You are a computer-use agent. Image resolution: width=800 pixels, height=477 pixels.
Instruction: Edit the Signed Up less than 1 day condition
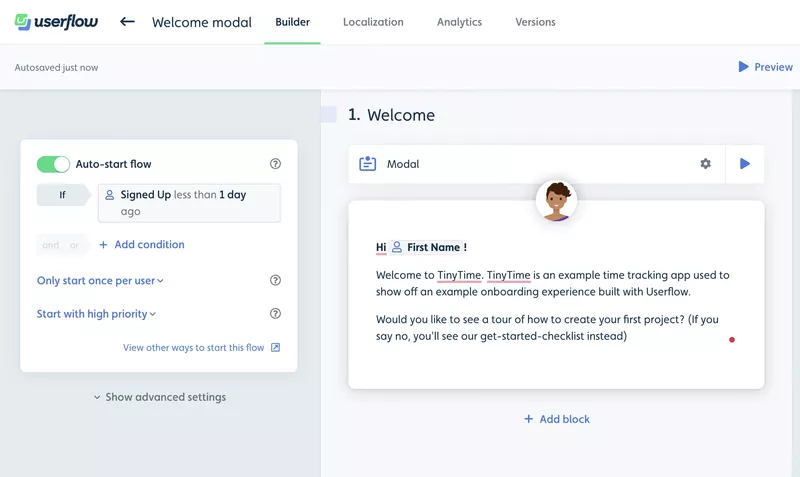pos(189,203)
